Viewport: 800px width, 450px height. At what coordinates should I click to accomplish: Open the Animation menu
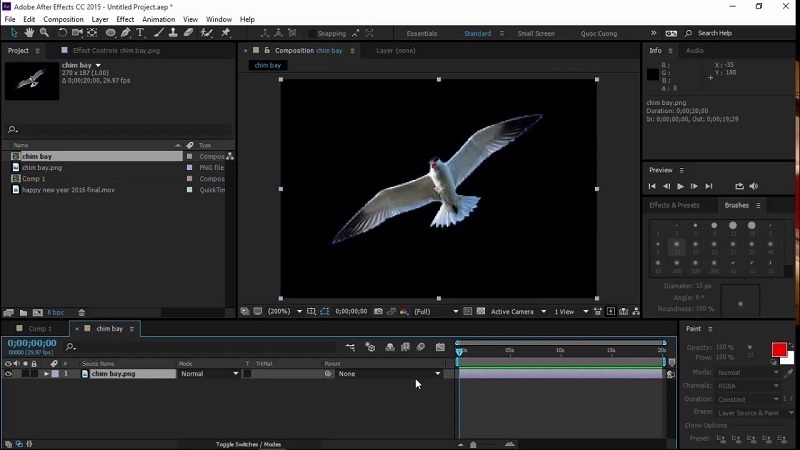[x=158, y=19]
